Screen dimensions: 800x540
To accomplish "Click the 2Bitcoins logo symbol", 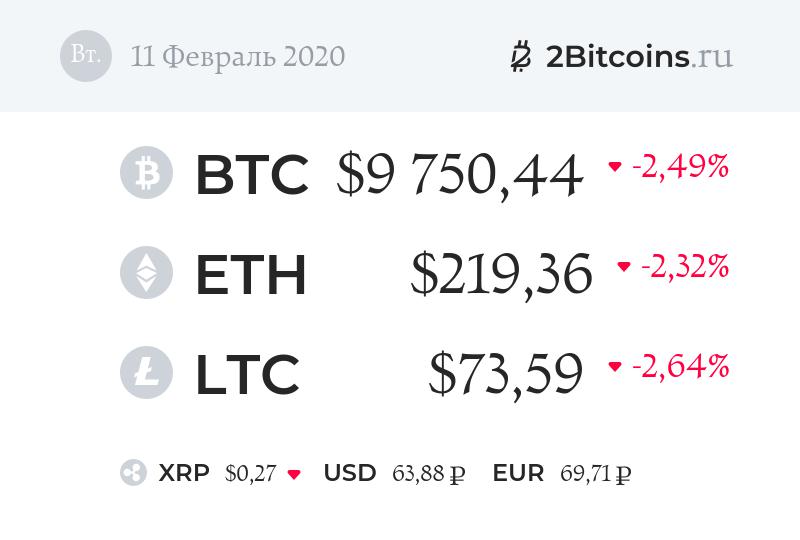I will (520, 57).
